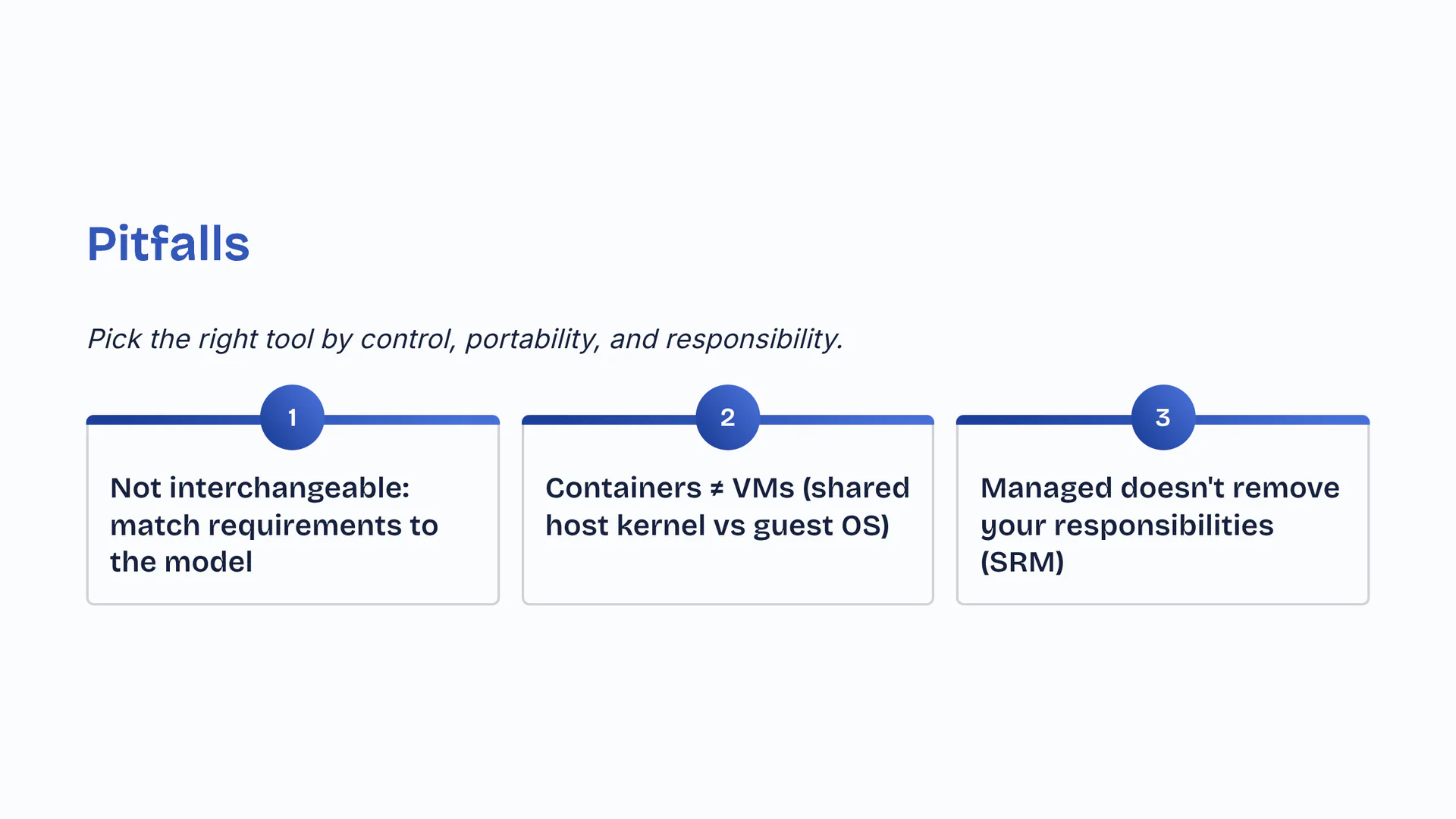
Task: Select the "your responsibilities" text line
Action: tap(1126, 525)
